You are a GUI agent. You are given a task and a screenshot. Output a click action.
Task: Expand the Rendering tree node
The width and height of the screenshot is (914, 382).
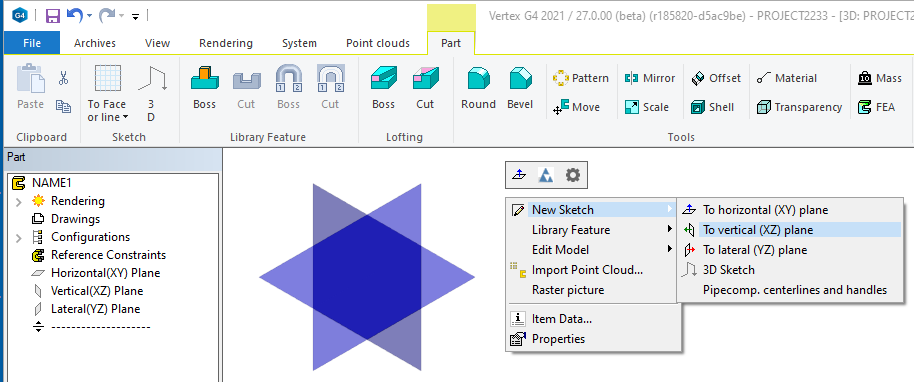click(x=19, y=202)
